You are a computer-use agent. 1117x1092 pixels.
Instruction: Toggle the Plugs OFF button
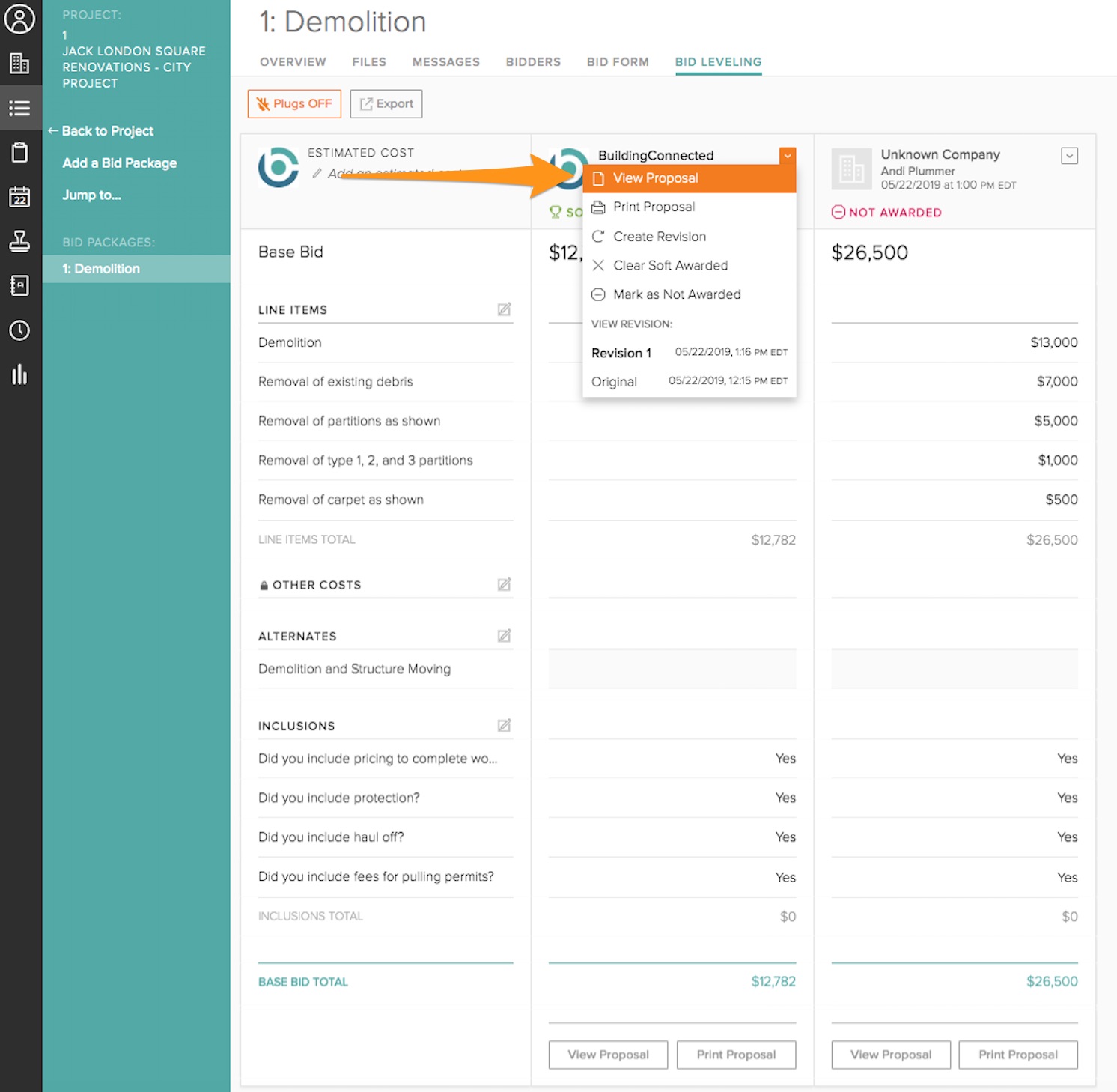point(294,104)
